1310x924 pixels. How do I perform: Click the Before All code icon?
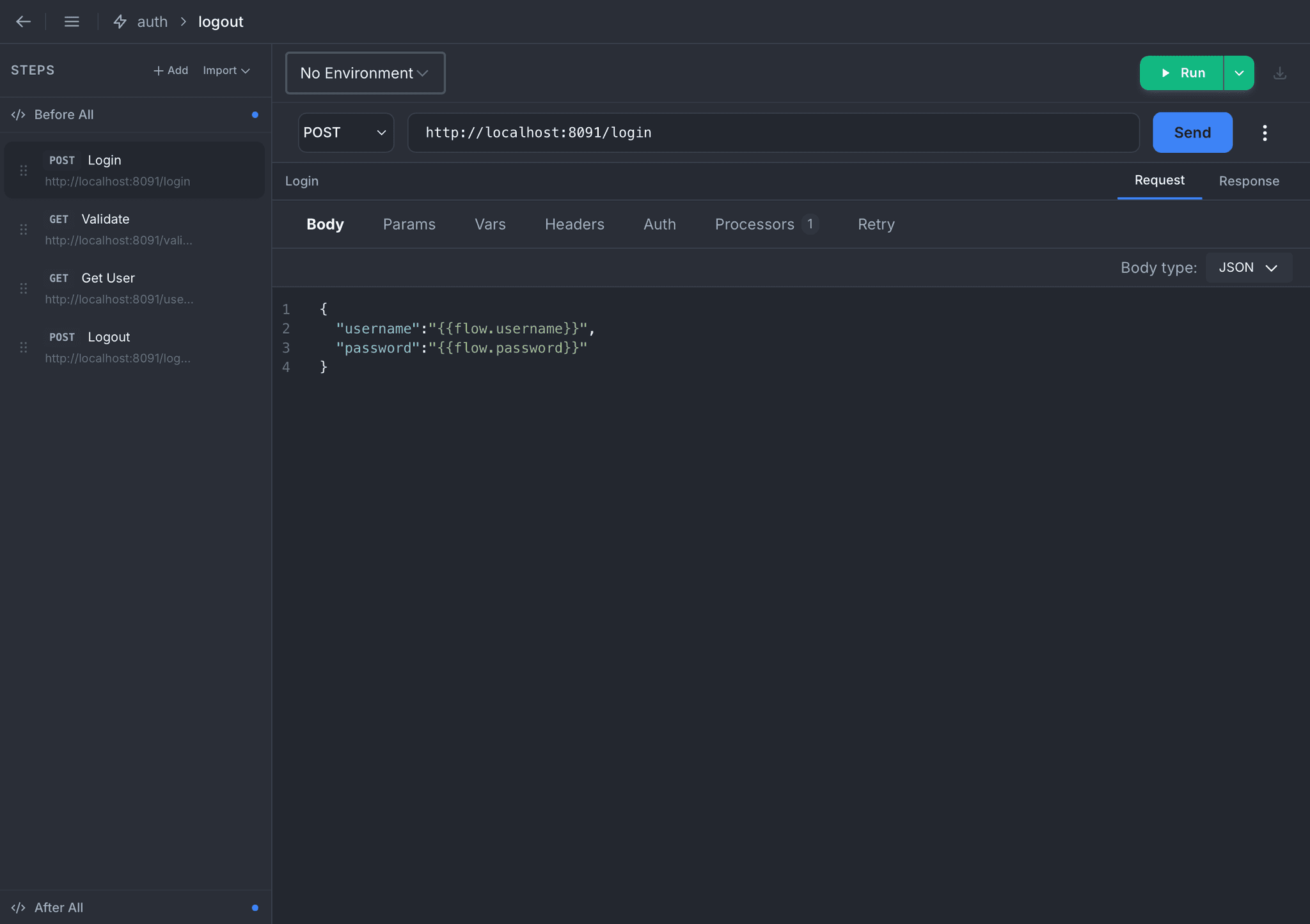click(18, 114)
